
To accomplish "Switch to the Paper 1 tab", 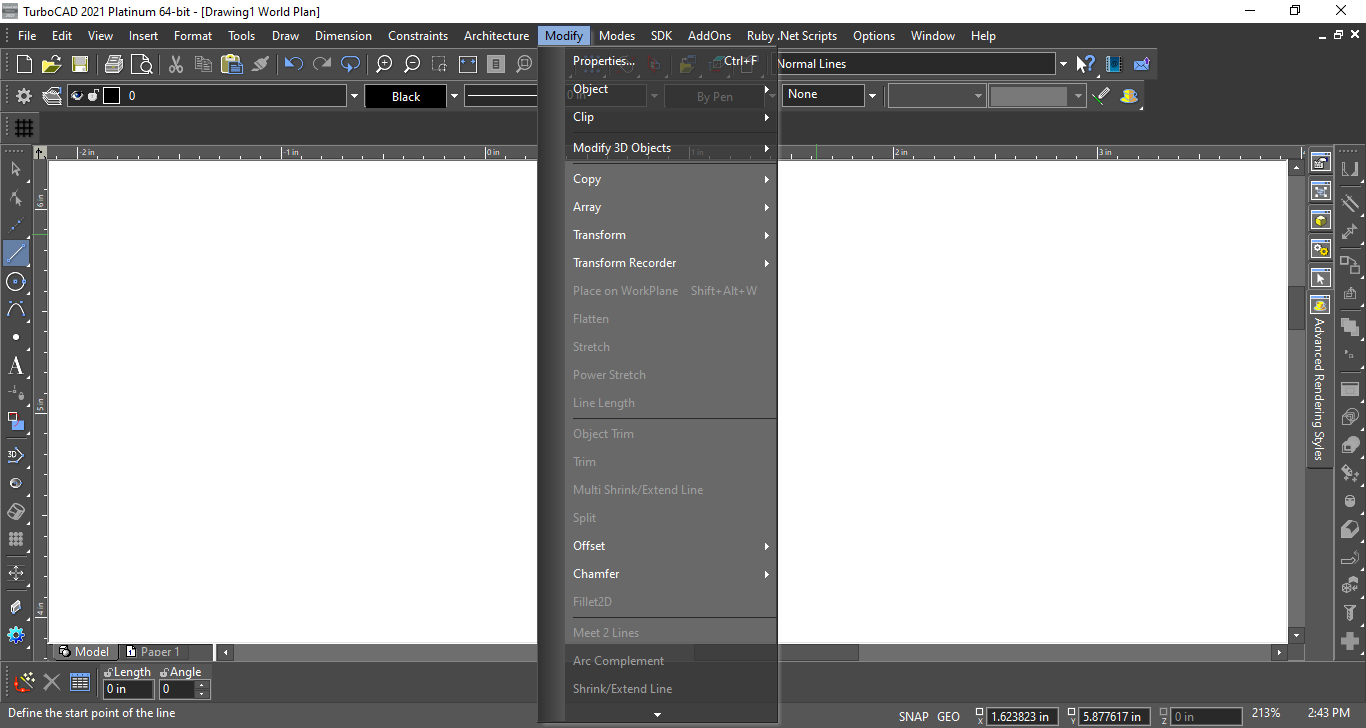I will [153, 651].
